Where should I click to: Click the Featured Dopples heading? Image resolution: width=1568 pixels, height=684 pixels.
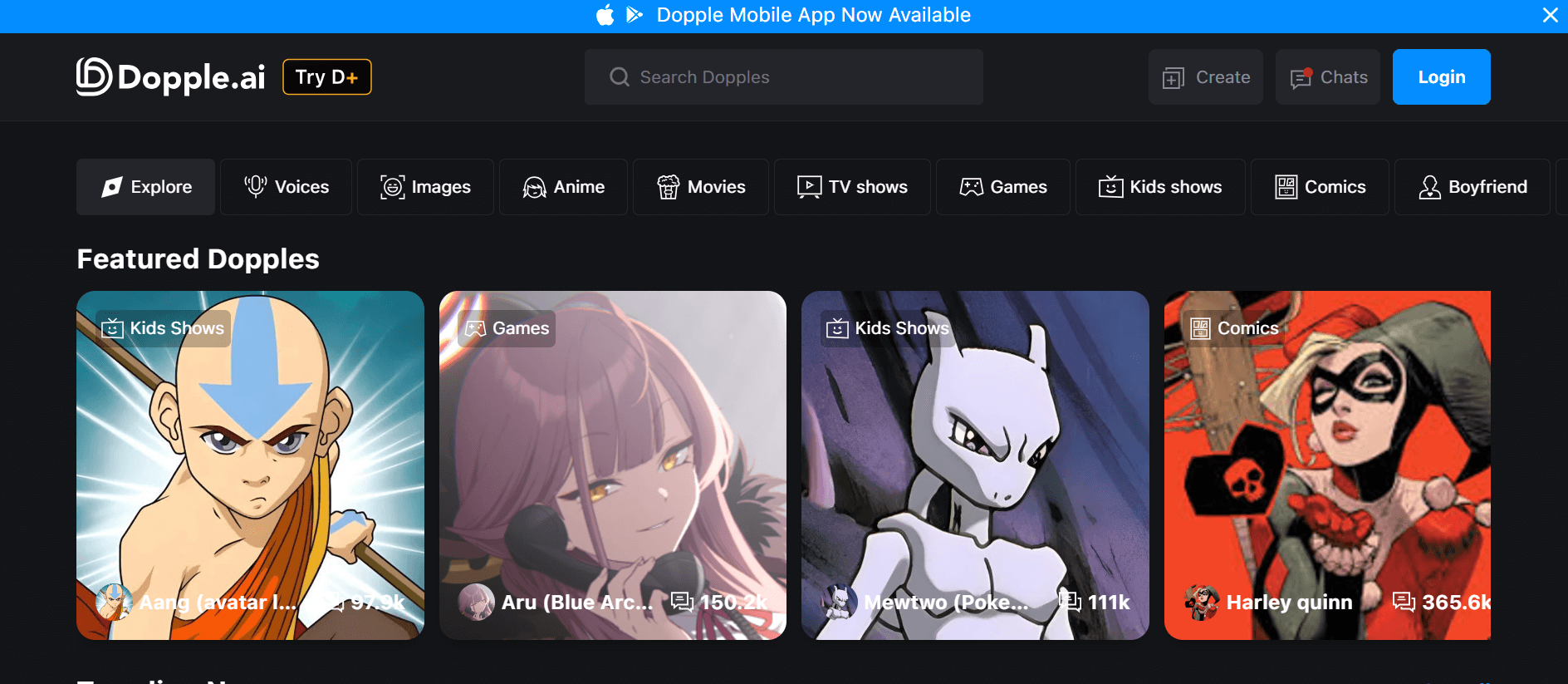point(198,259)
